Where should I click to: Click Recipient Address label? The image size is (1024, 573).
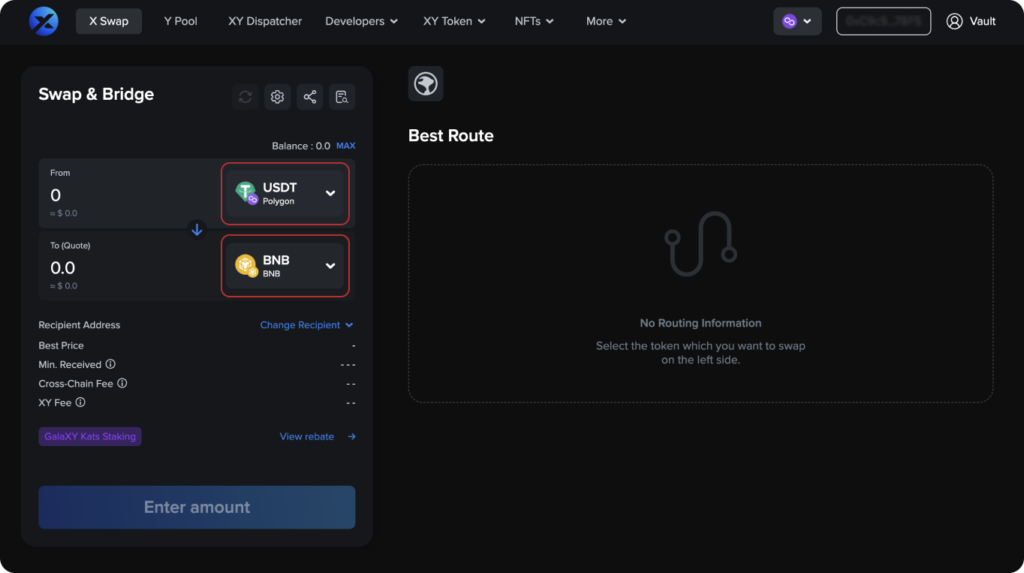[x=79, y=325]
